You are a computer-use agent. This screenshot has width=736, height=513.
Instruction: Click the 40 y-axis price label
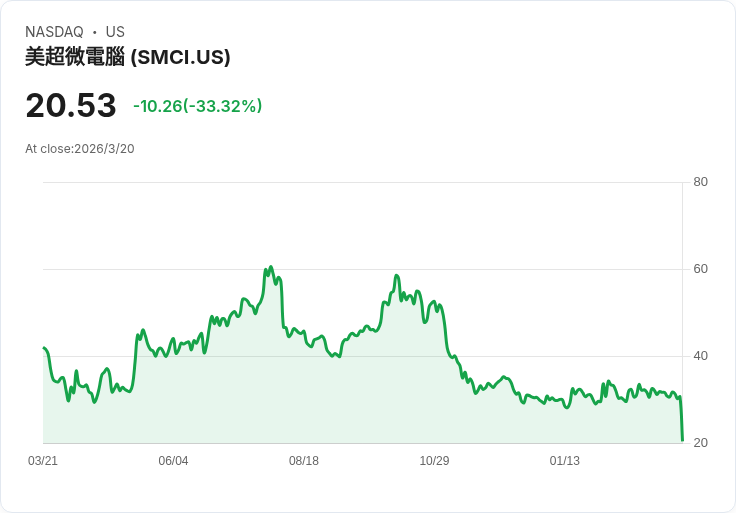coord(701,356)
